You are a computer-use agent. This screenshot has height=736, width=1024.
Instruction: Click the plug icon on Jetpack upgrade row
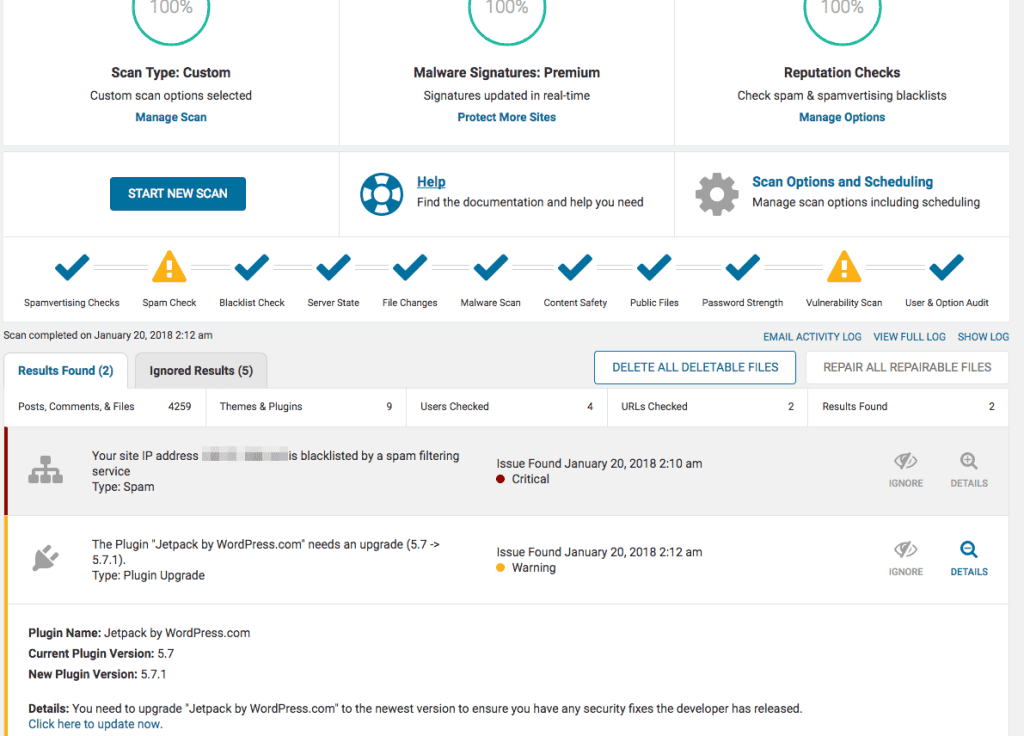(45, 558)
